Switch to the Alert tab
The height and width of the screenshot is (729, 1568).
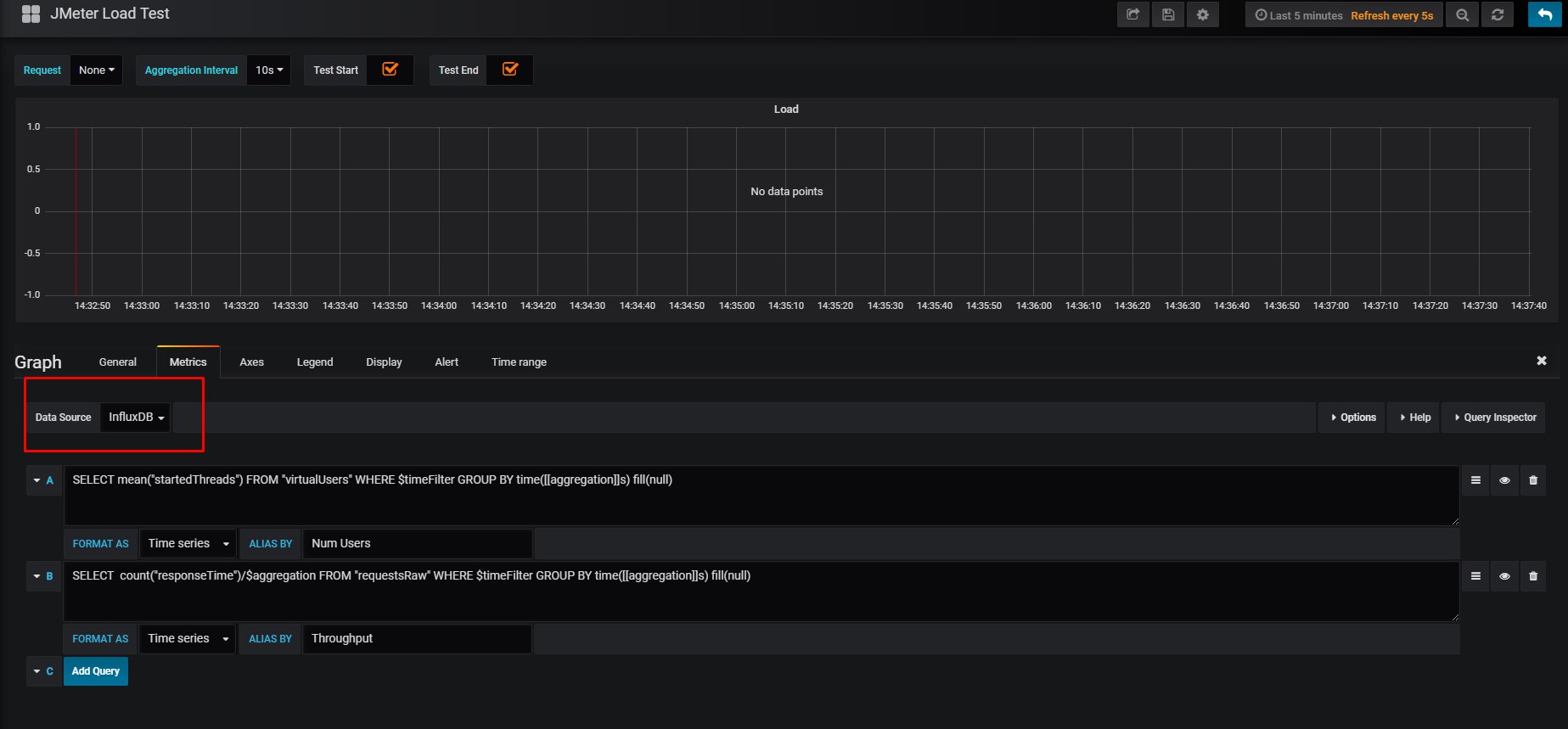[x=447, y=362]
